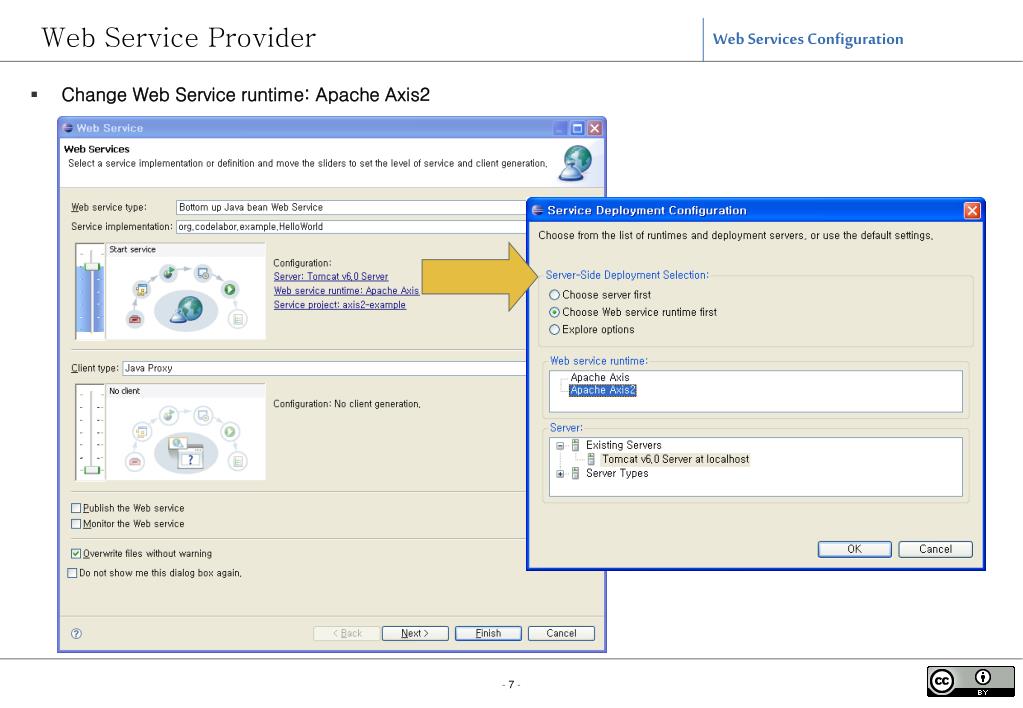This screenshot has height=708, width=1023.
Task: Check 'Do not show me this dialog box again'
Action: 72,574
